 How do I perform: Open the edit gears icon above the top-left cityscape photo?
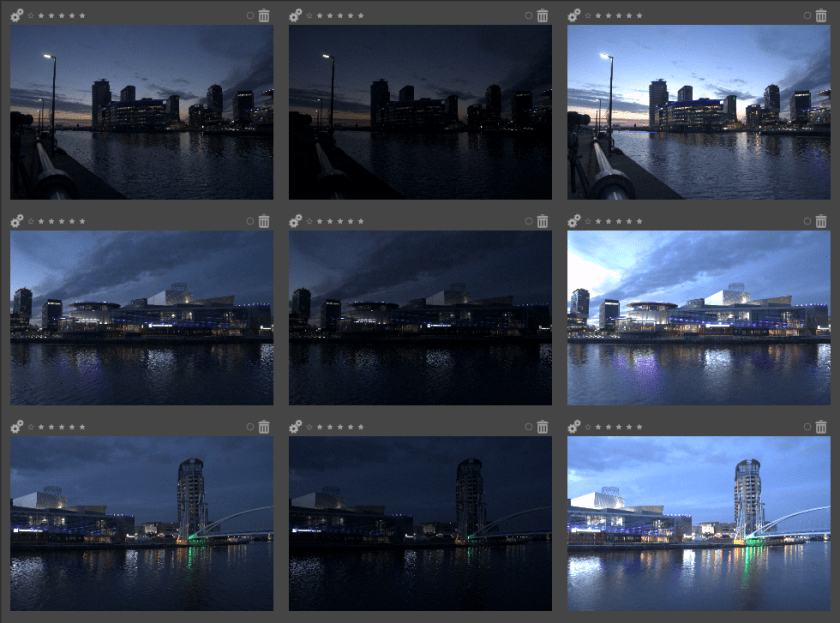point(15,15)
